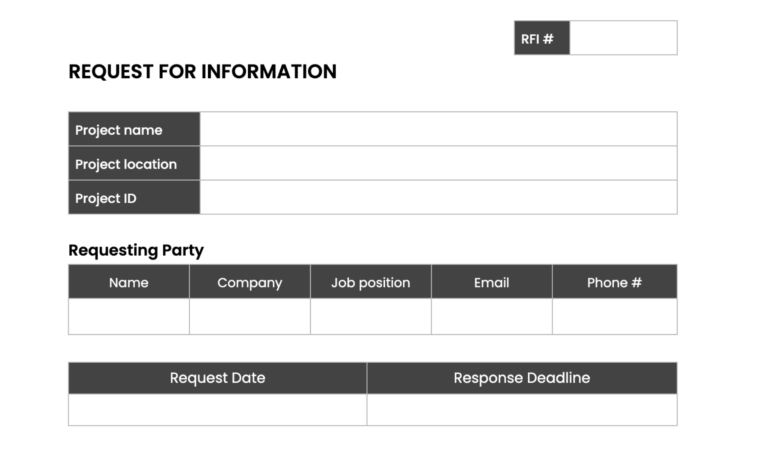Click the Project ID input field
Image resolution: width=768 pixels, height=450 pixels.
(438, 197)
